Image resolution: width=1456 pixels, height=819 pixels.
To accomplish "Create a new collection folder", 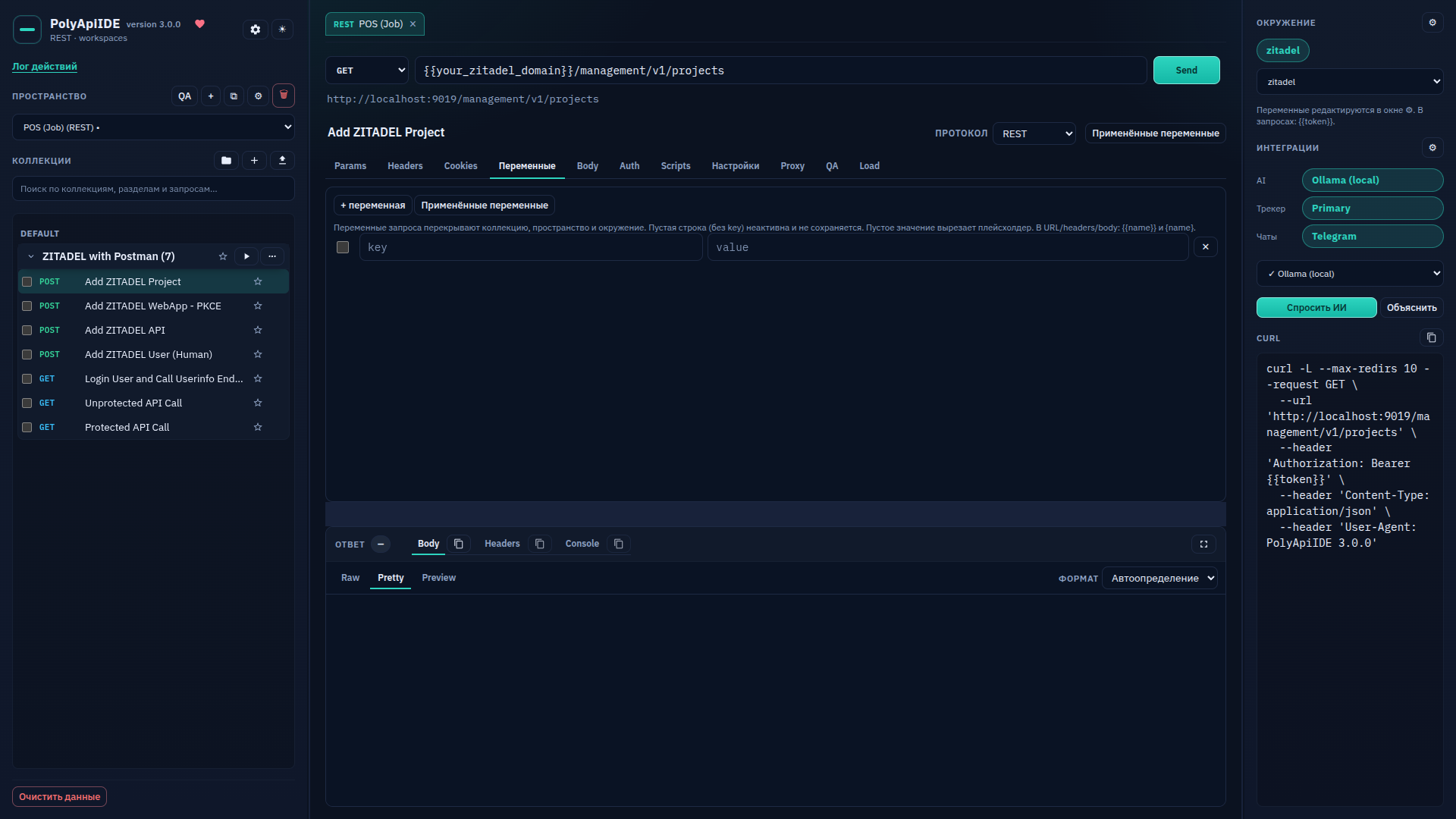I will 226,161.
